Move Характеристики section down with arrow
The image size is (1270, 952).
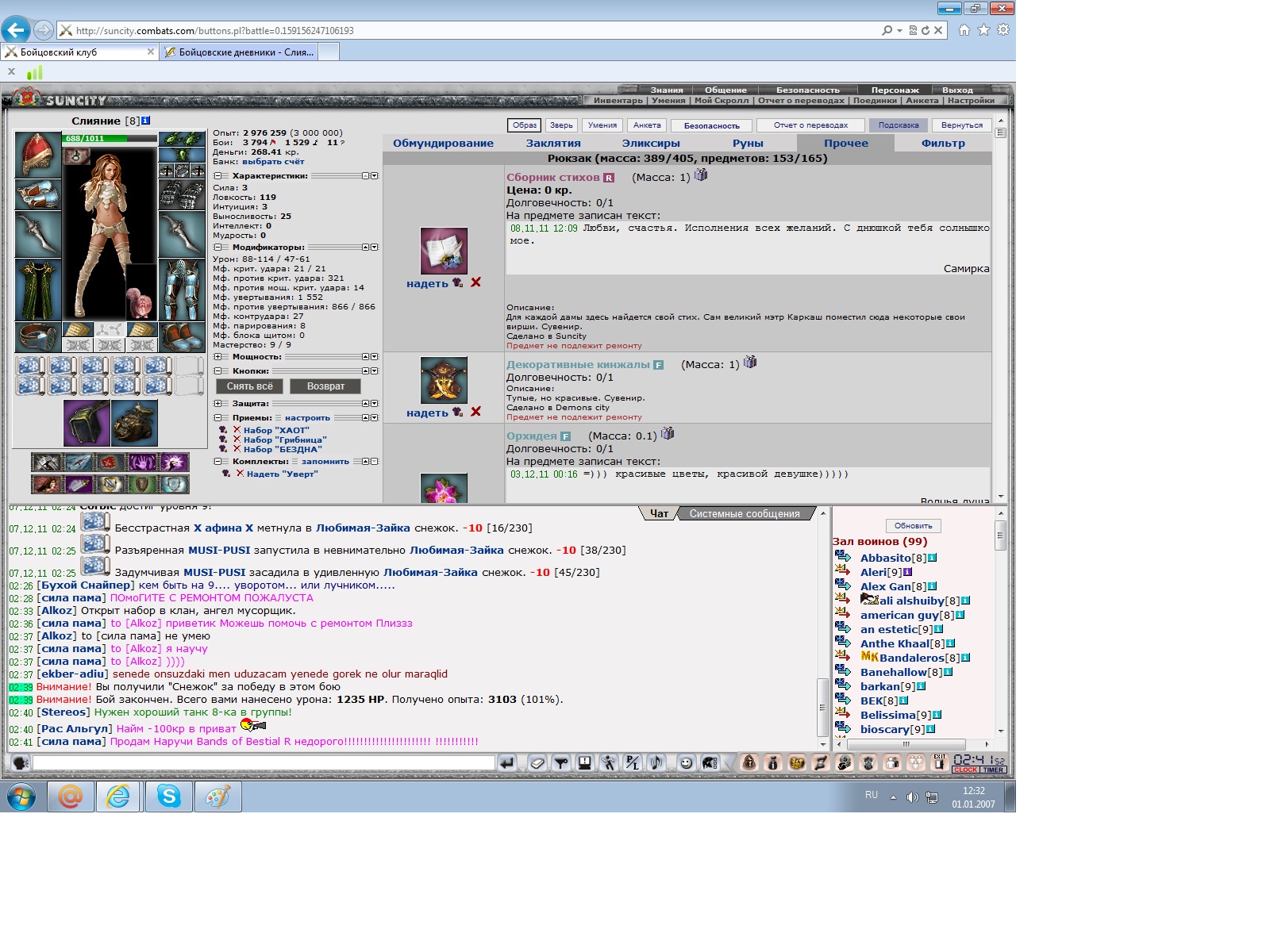(375, 176)
